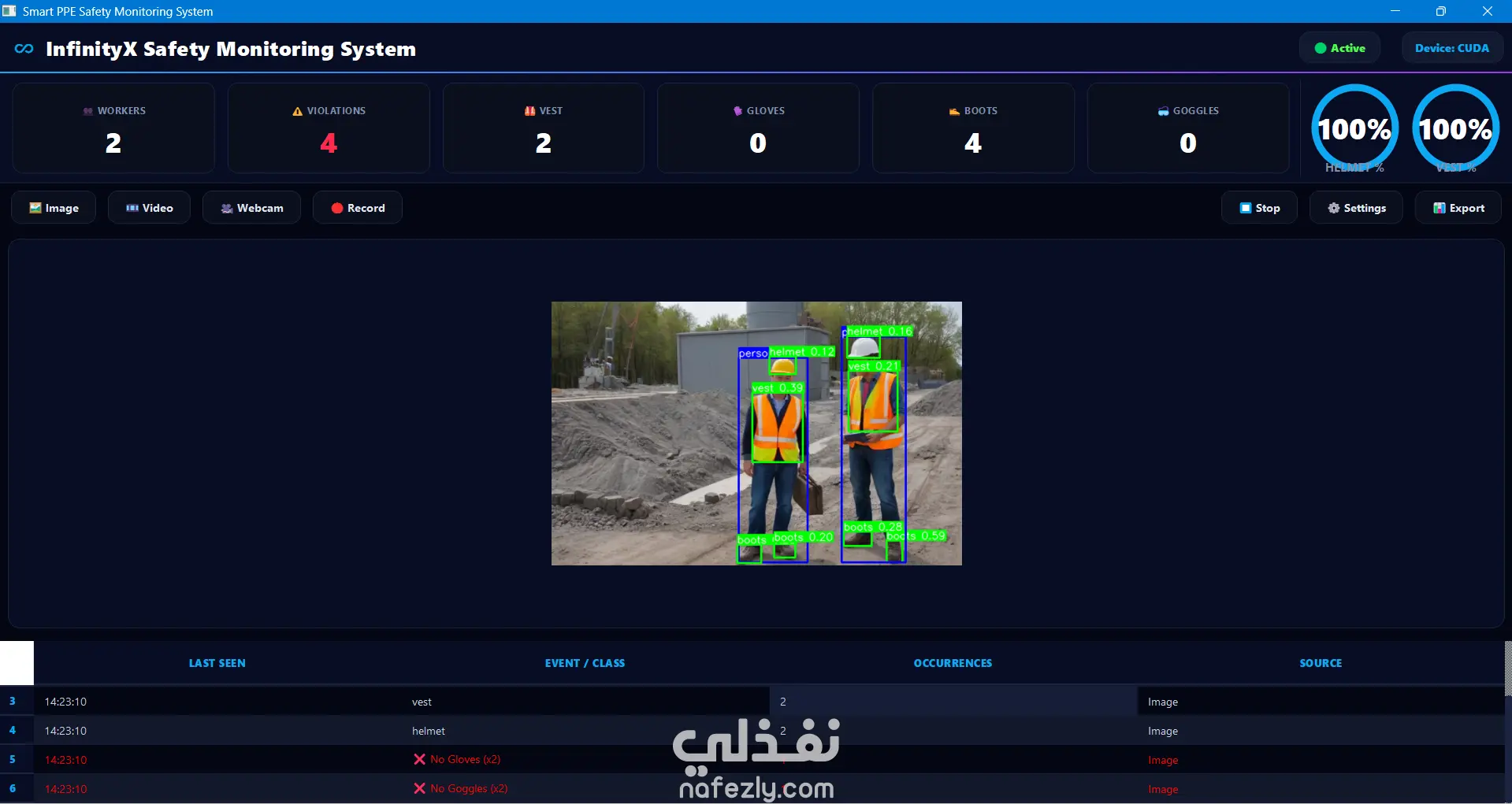Click the Goggles icon in stat card
Screen dimensions: 1512x804
coord(1163,111)
